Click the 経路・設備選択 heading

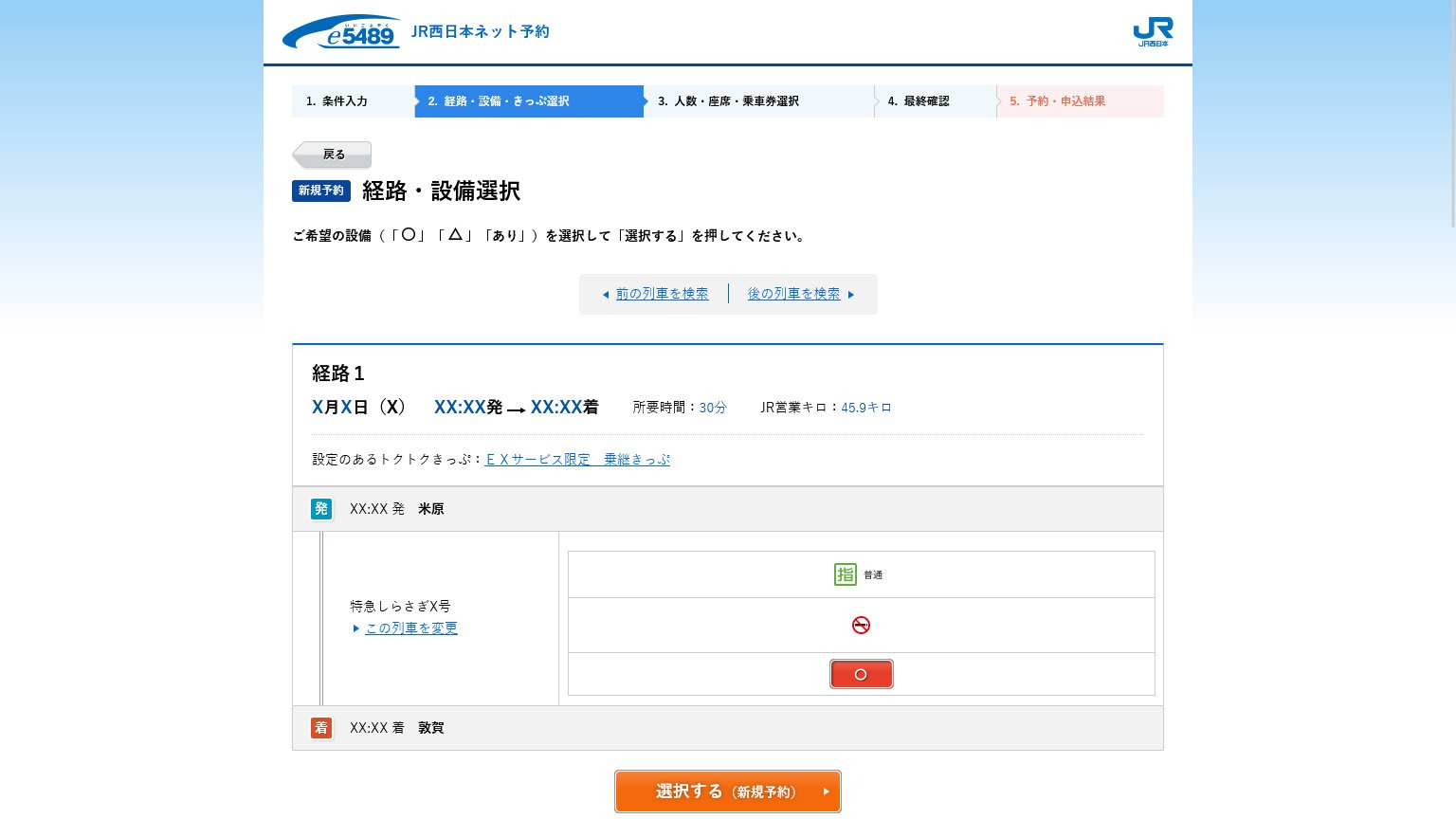tap(441, 191)
